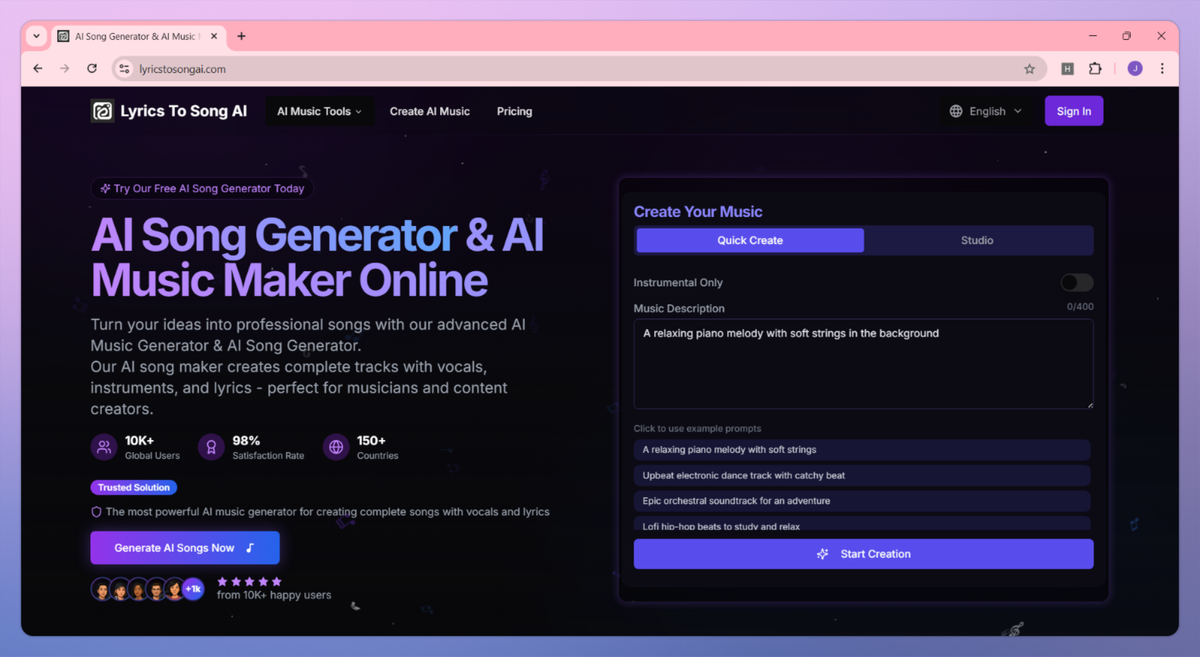Click the sparkle icon on Start Creation
Image resolution: width=1200 pixels, height=657 pixels.
(822, 554)
